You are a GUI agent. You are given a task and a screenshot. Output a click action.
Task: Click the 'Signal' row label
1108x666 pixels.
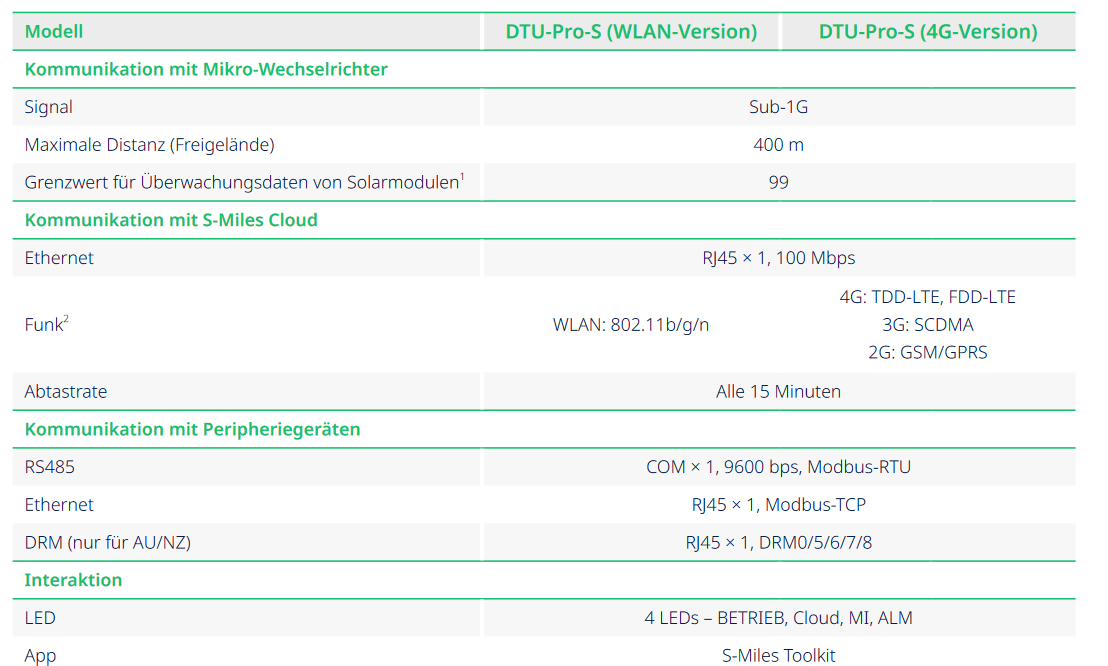(49, 107)
